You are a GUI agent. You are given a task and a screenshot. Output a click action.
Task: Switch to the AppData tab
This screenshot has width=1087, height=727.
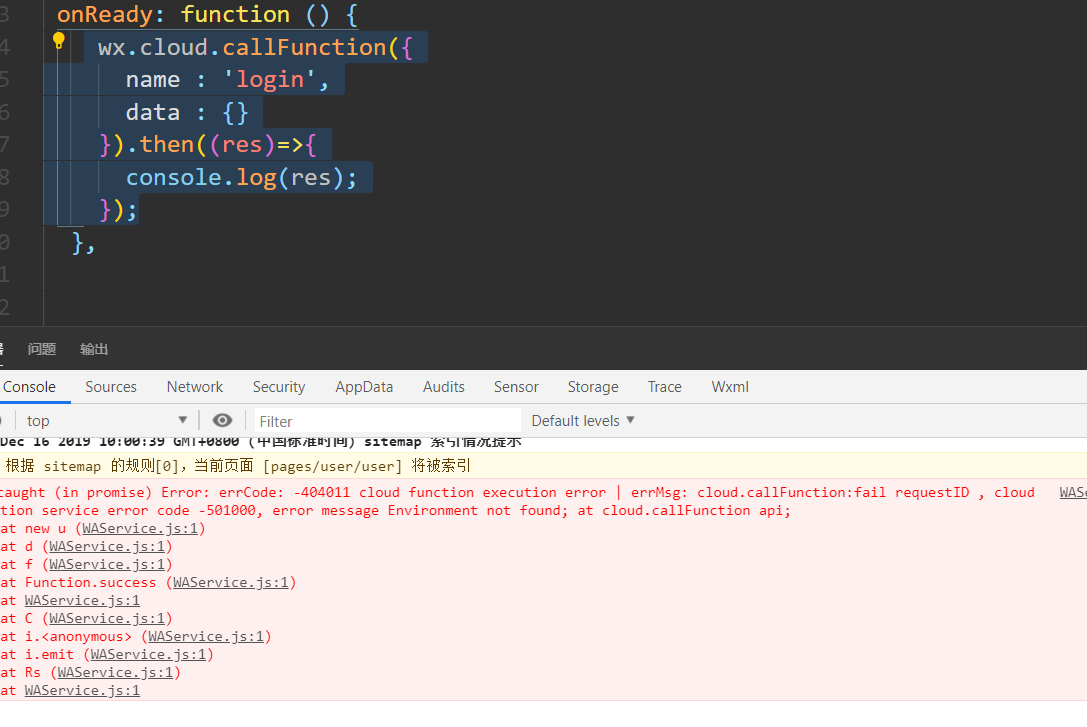[364, 387]
